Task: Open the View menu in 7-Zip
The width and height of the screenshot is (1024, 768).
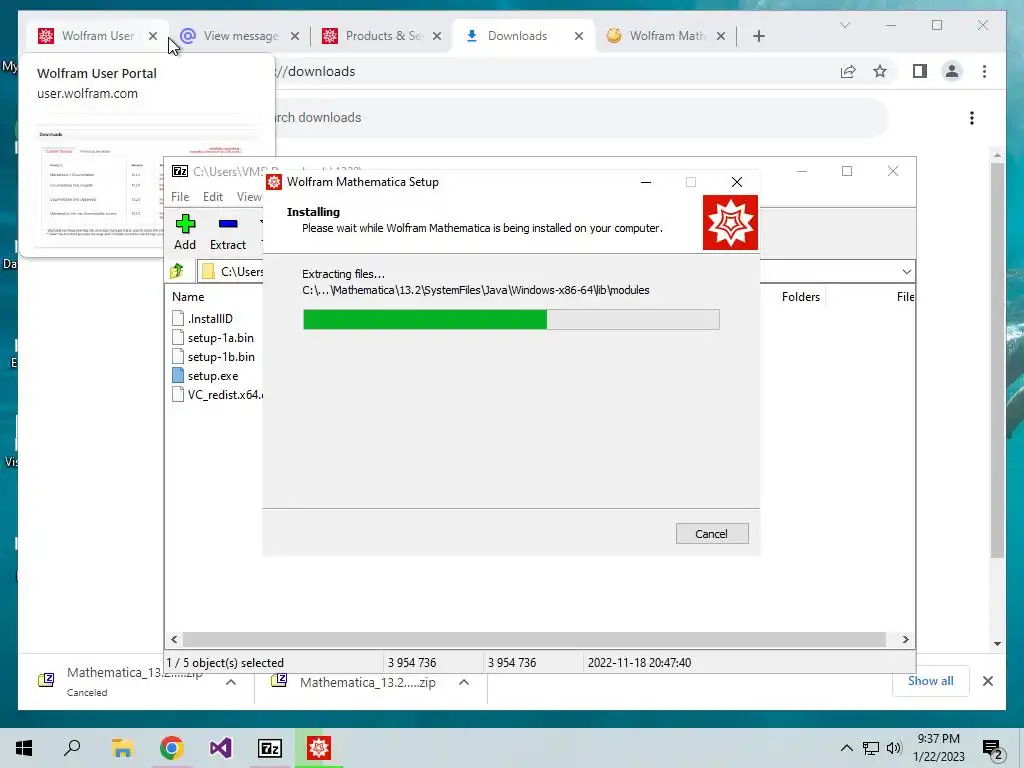Action: coord(249,197)
